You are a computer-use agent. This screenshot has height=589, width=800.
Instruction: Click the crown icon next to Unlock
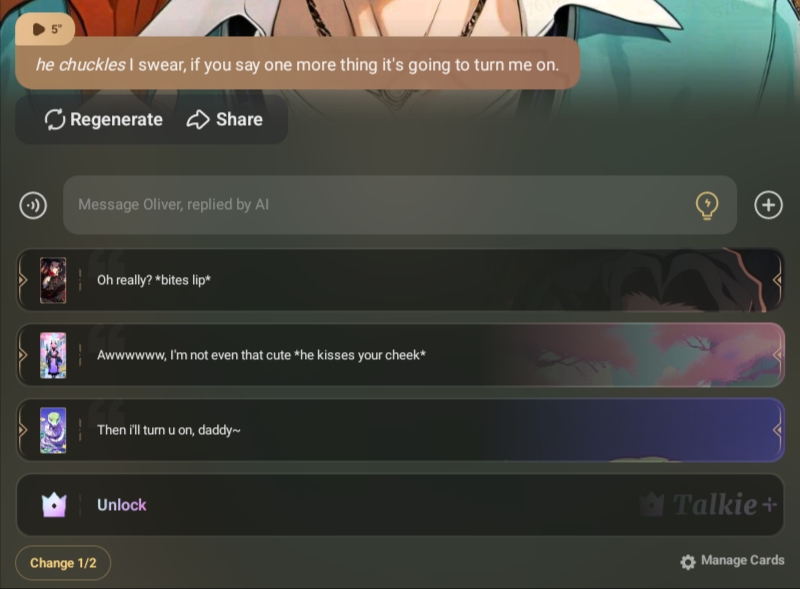(x=54, y=505)
